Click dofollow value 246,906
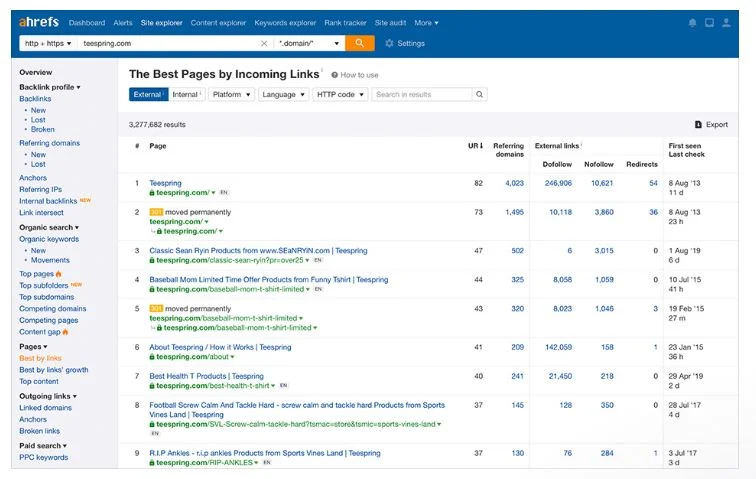 point(558,183)
